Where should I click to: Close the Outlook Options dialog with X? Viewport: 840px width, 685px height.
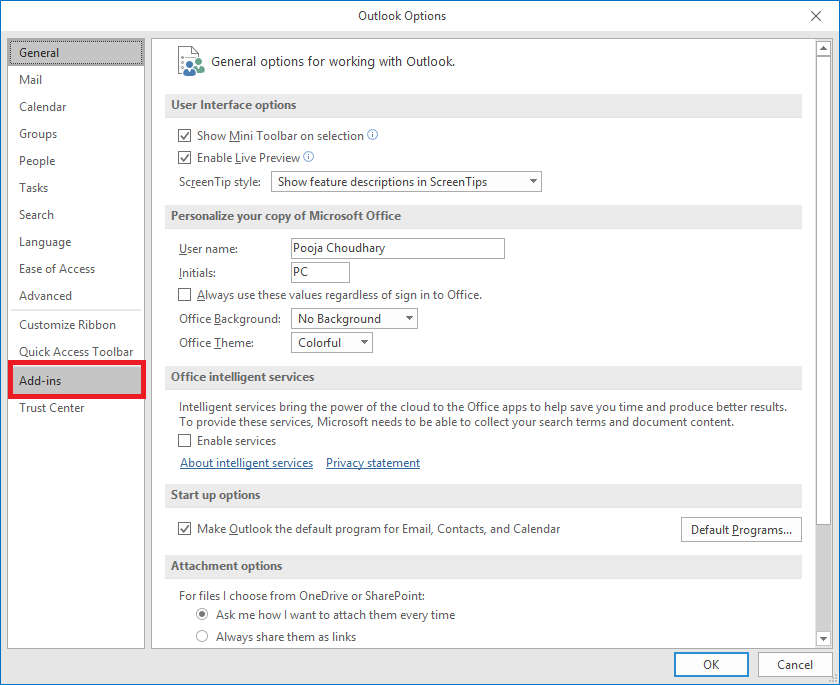[x=815, y=16]
